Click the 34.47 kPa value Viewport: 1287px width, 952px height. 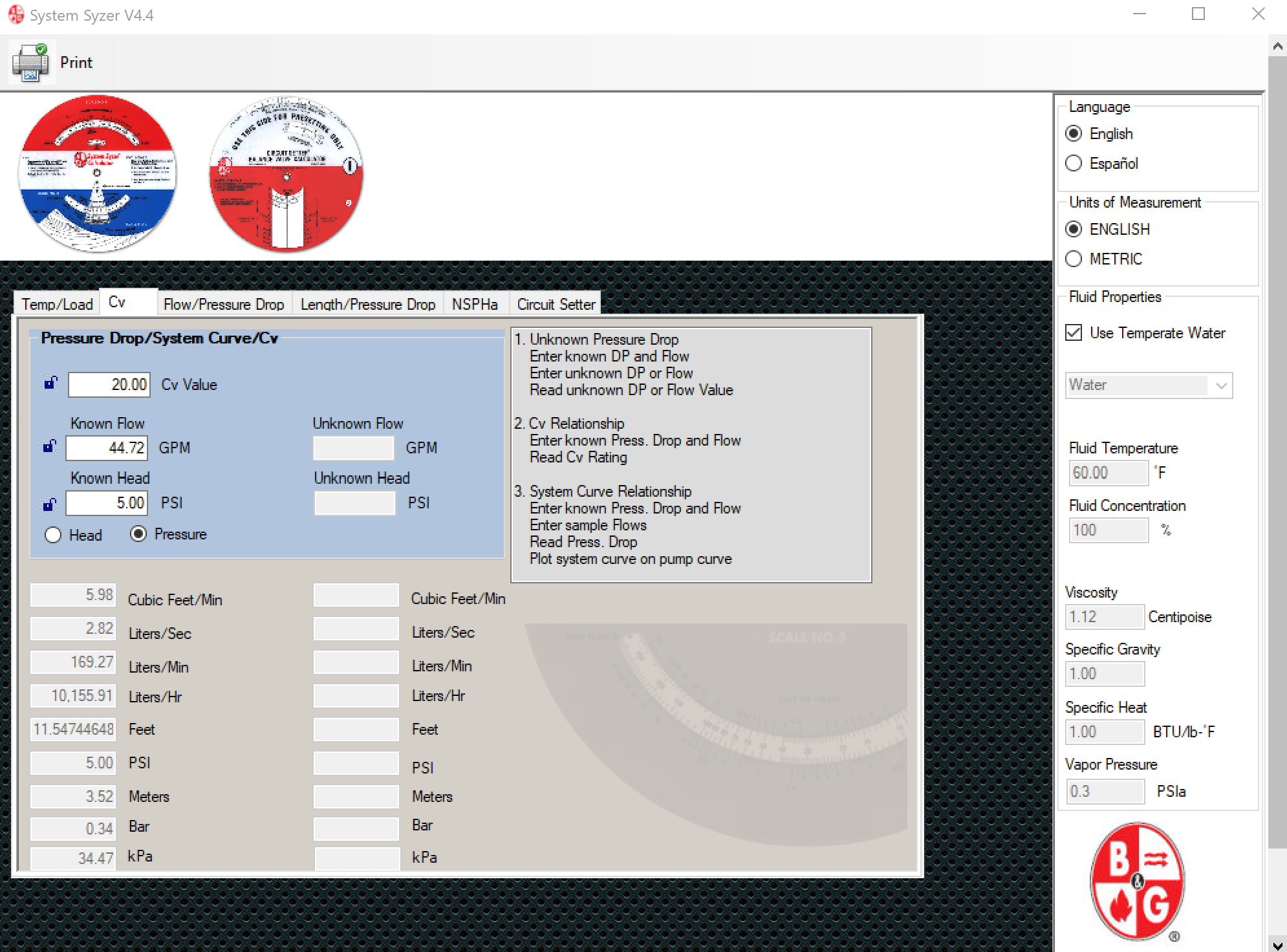point(73,859)
